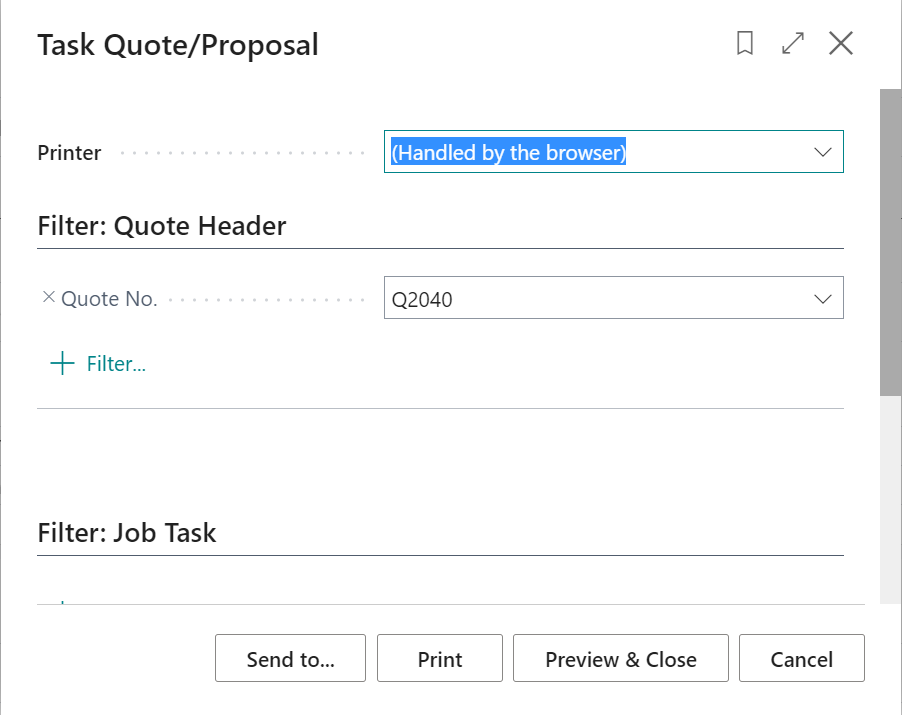Click the 'Filter: Quote Header' section heading
Screen dimensions: 902x715
click(162, 226)
